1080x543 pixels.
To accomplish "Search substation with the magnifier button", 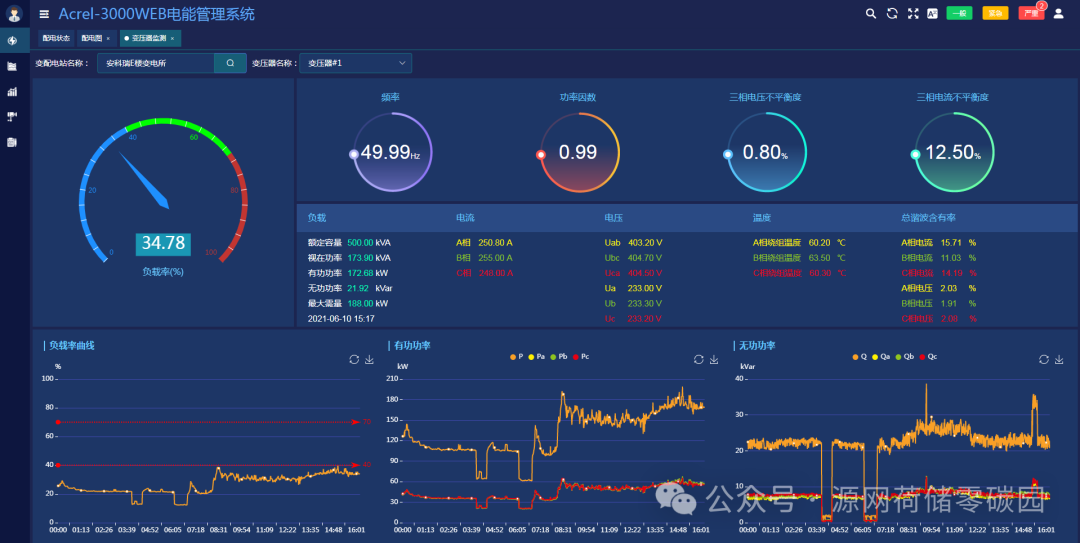I will pos(230,63).
